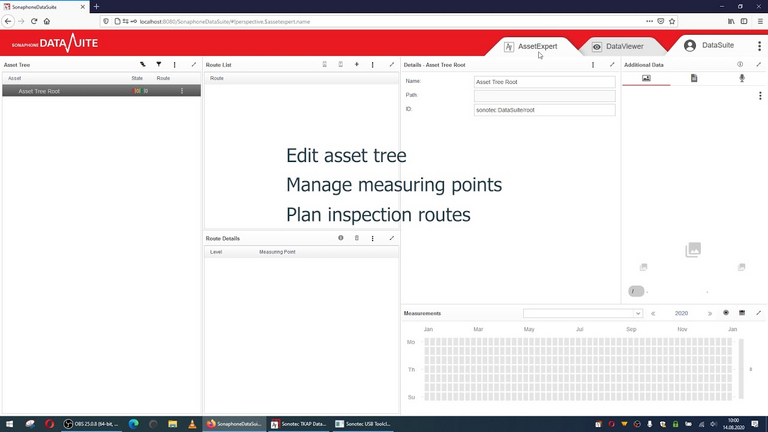The height and width of the screenshot is (432, 768).
Task: Switch to the DataViewer perspective tab
Action: pos(617,47)
